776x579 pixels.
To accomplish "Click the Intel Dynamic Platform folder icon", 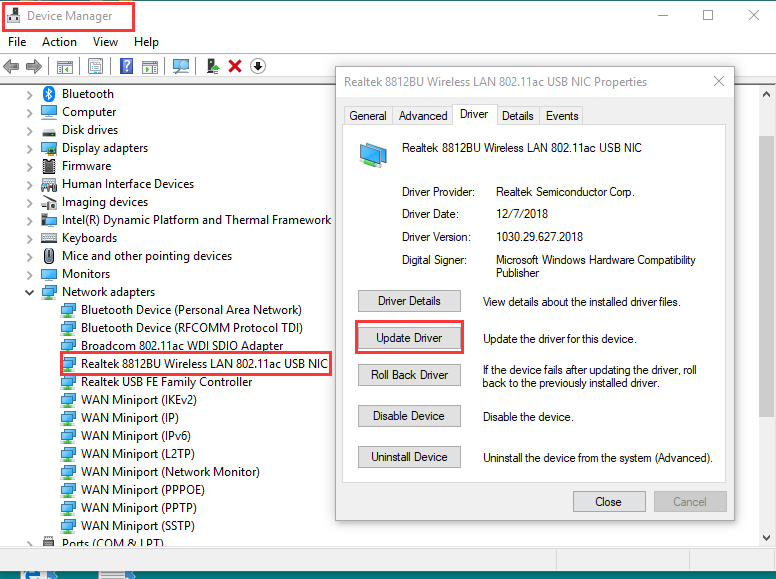I will 48,220.
